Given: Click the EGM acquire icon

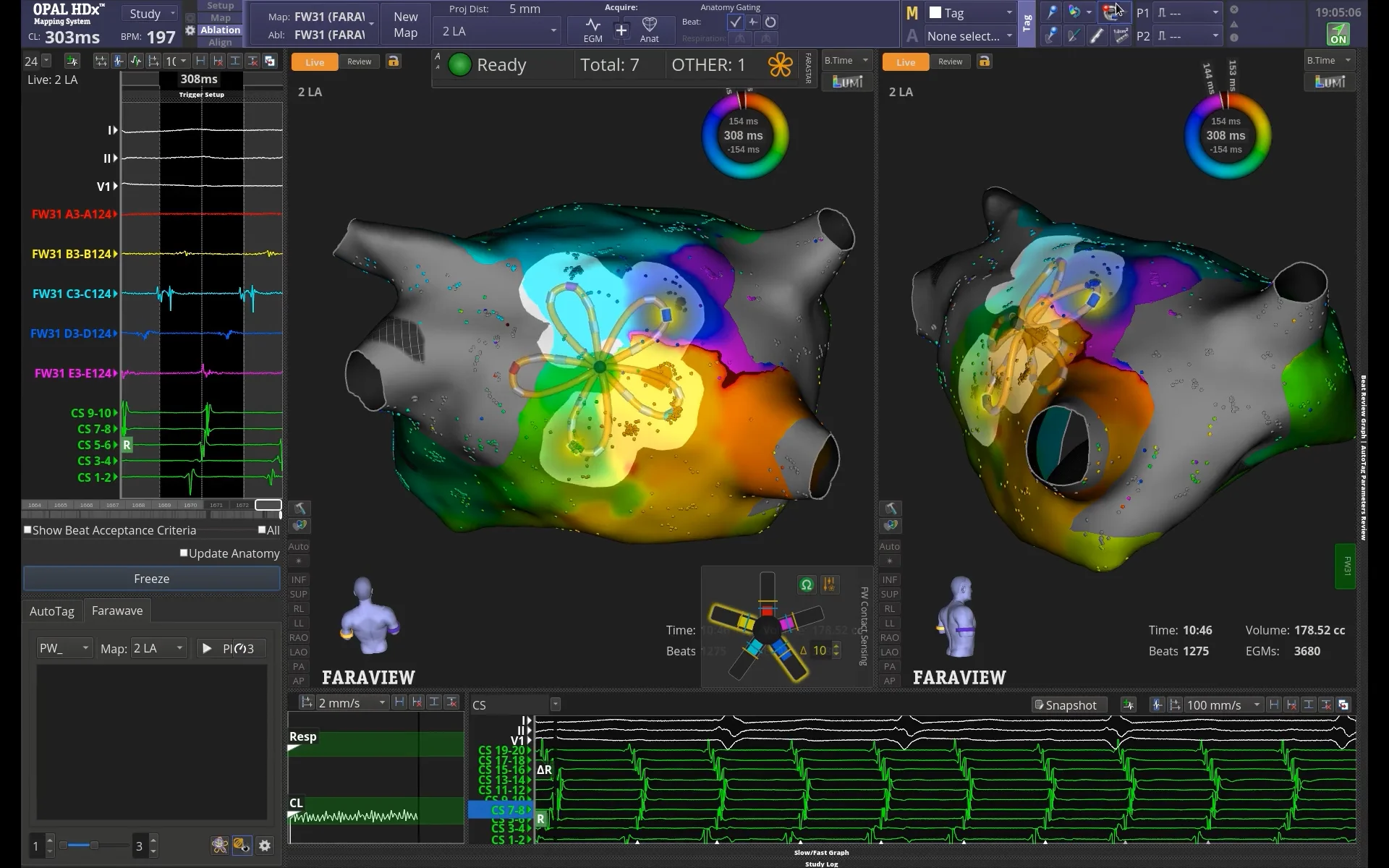Looking at the screenshot, I should tap(592, 30).
